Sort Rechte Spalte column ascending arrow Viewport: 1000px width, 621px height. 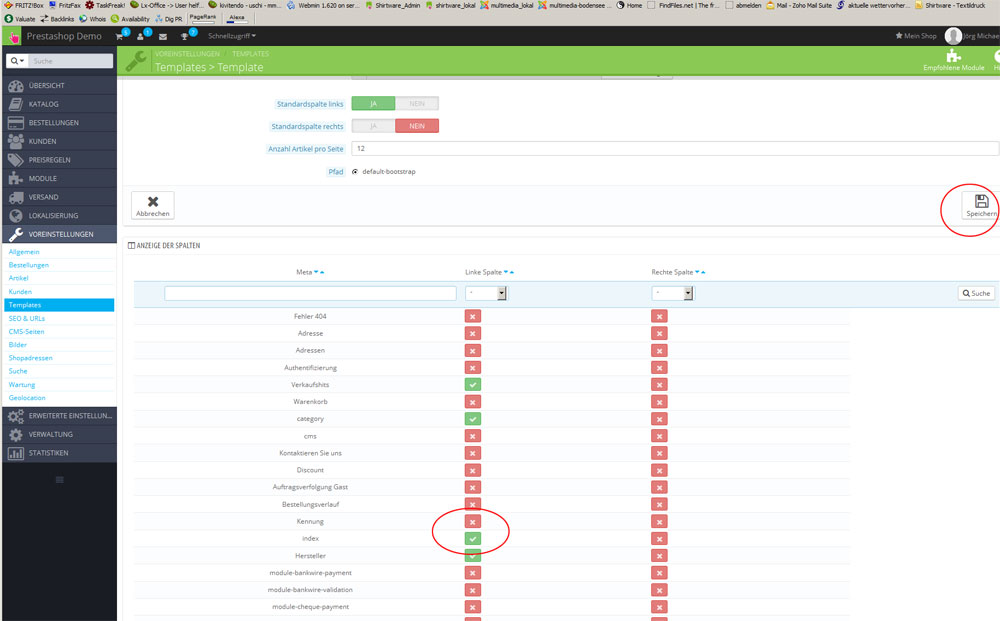[x=703, y=272]
